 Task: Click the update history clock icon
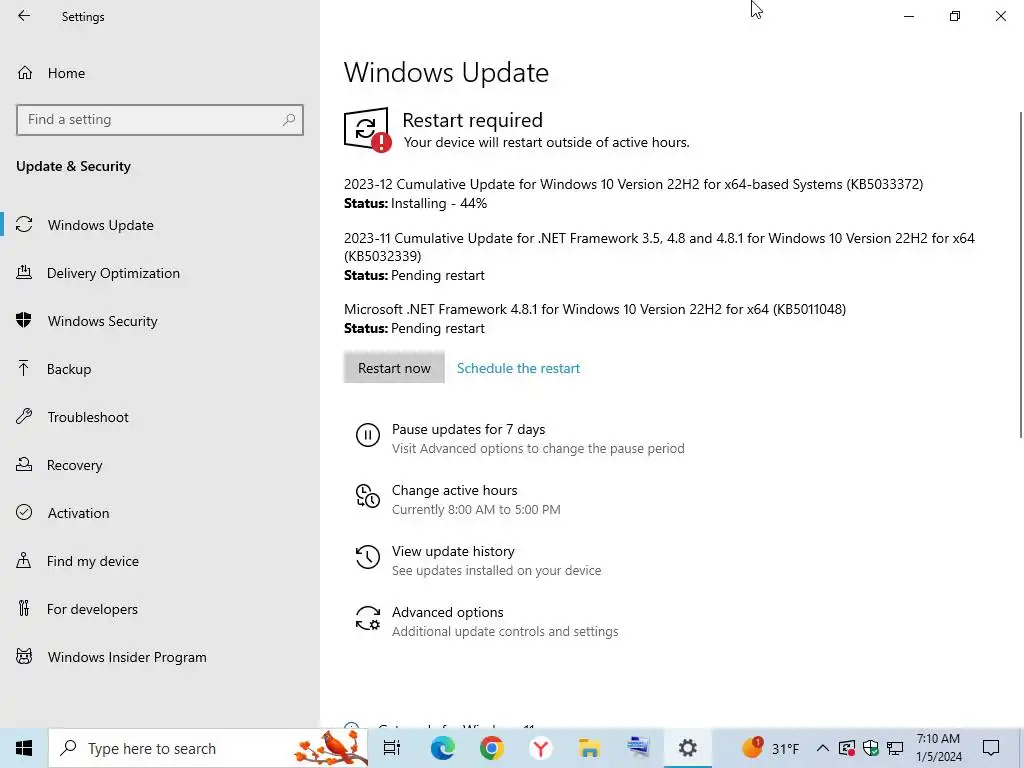pos(368,557)
